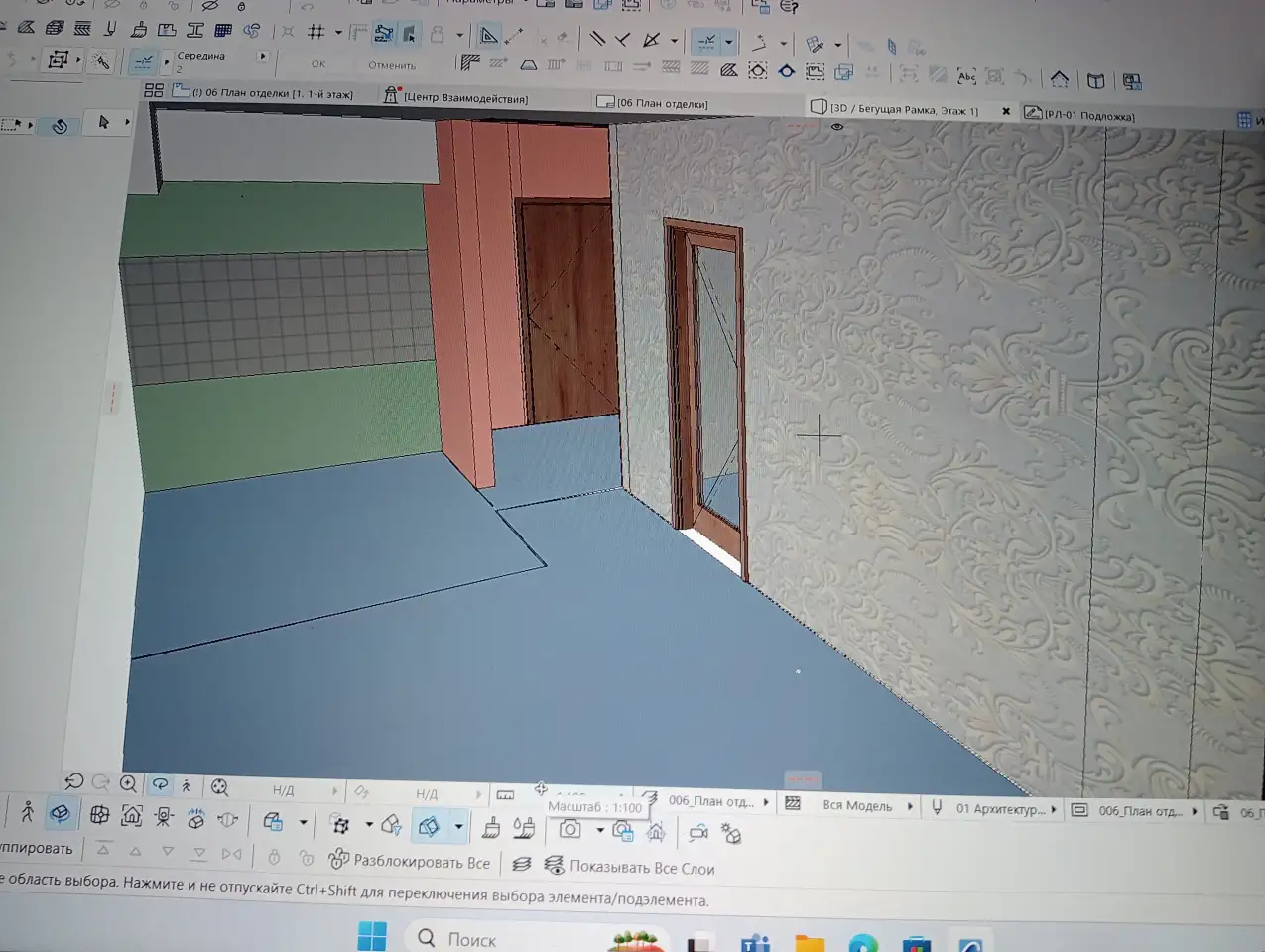The width and height of the screenshot is (1265, 952).
Task: Toggle the highlighted 3D cutaway button
Action: pyautogui.click(x=429, y=826)
